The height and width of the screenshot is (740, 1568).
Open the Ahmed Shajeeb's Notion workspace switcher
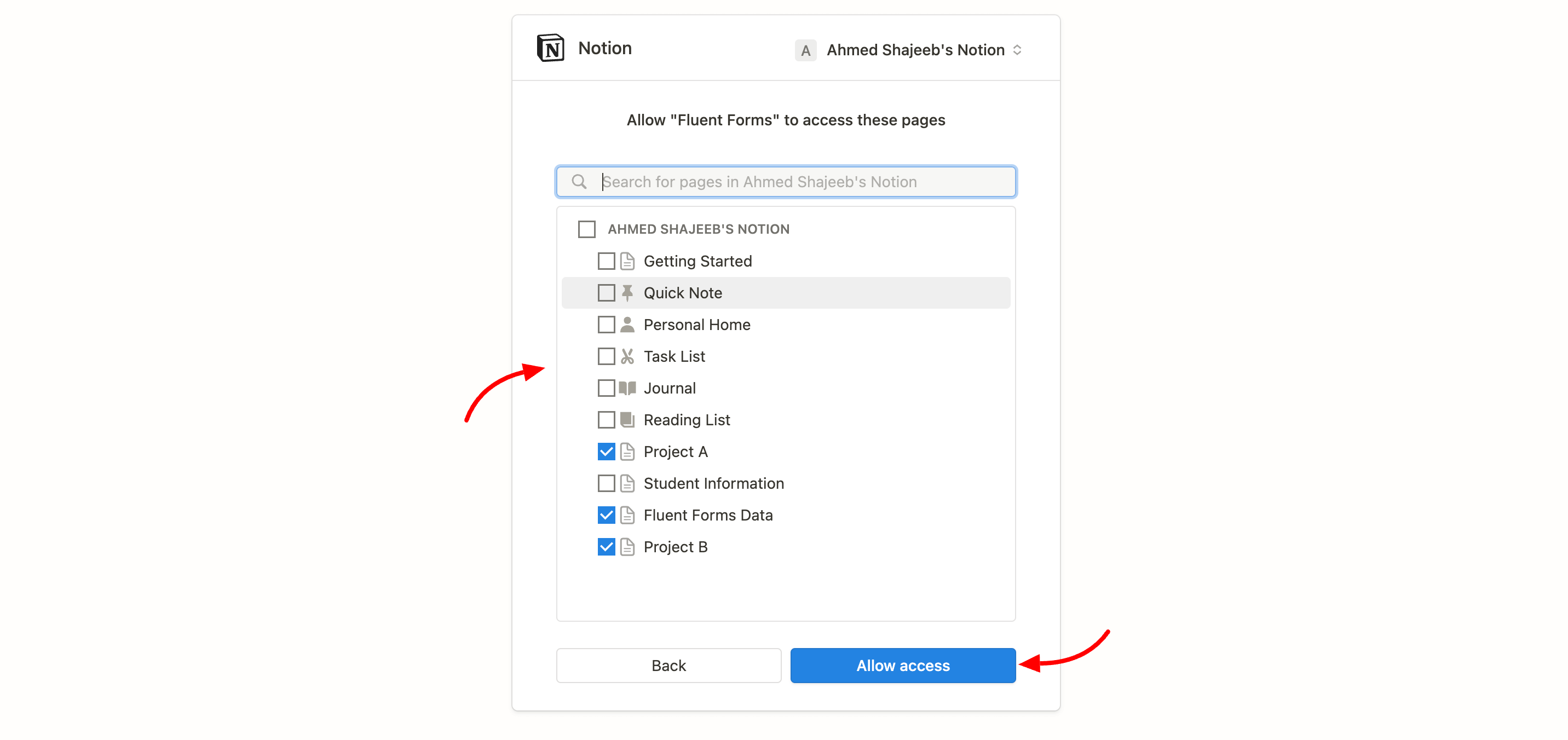click(x=915, y=50)
